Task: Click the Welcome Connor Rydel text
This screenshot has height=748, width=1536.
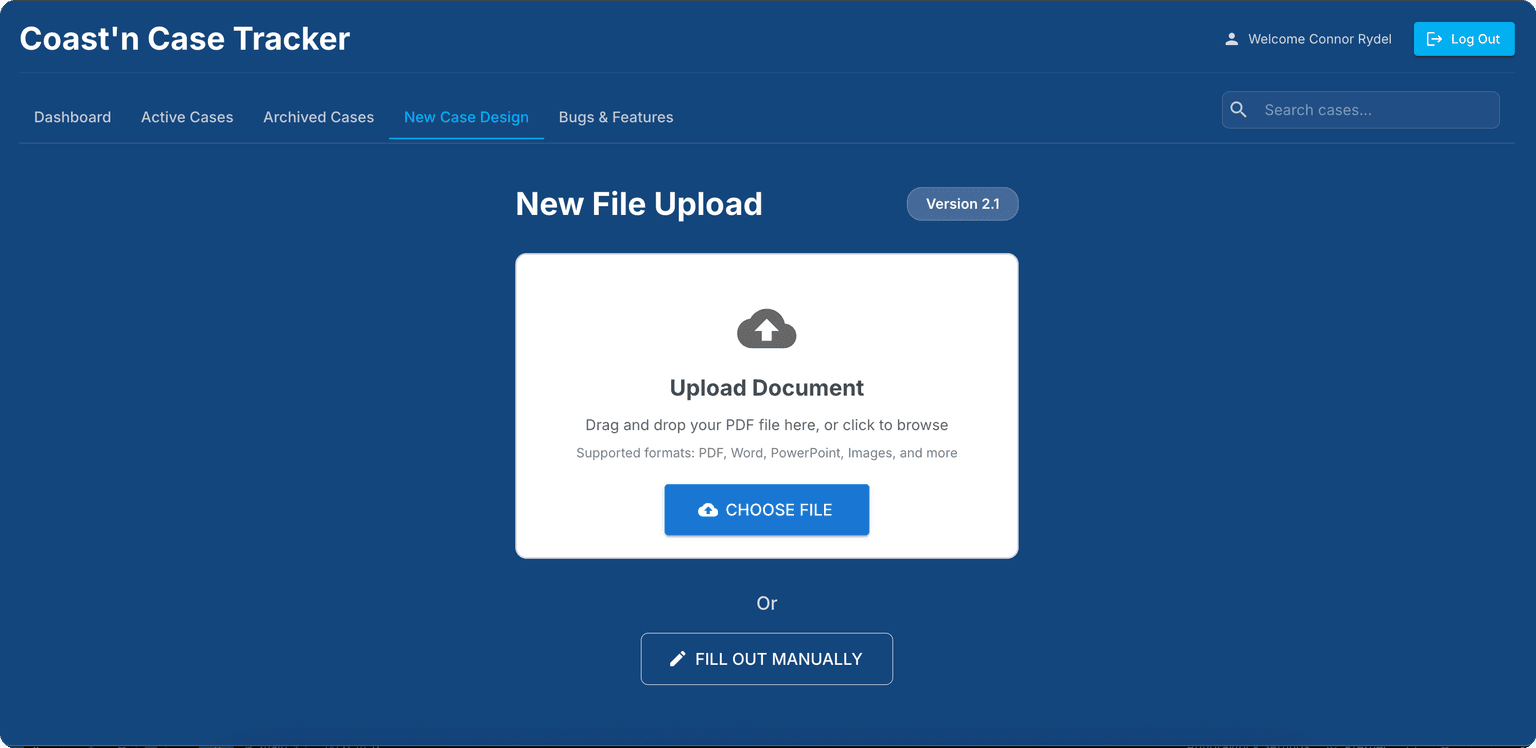Action: coord(1319,39)
